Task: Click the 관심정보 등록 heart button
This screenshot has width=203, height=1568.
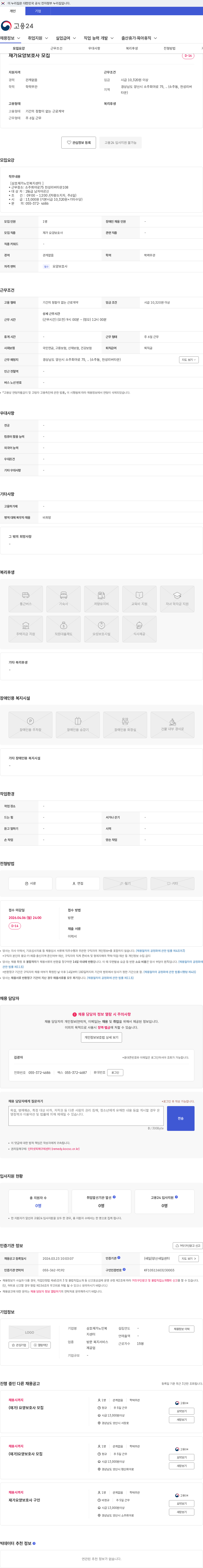Action: point(79,142)
